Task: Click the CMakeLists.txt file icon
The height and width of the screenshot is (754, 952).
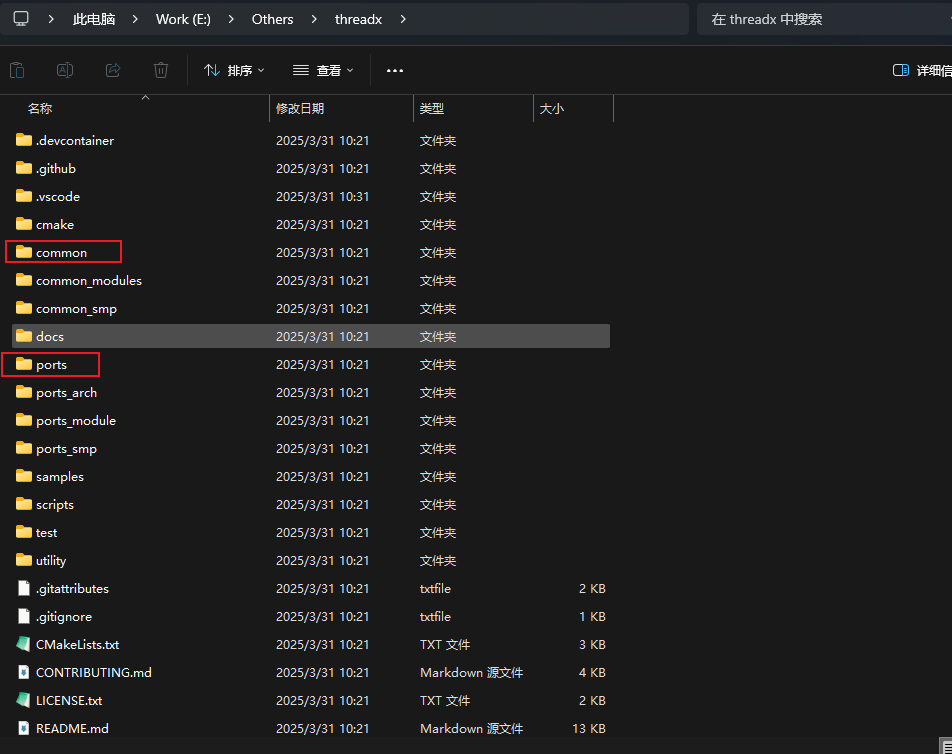Action: (x=24, y=644)
